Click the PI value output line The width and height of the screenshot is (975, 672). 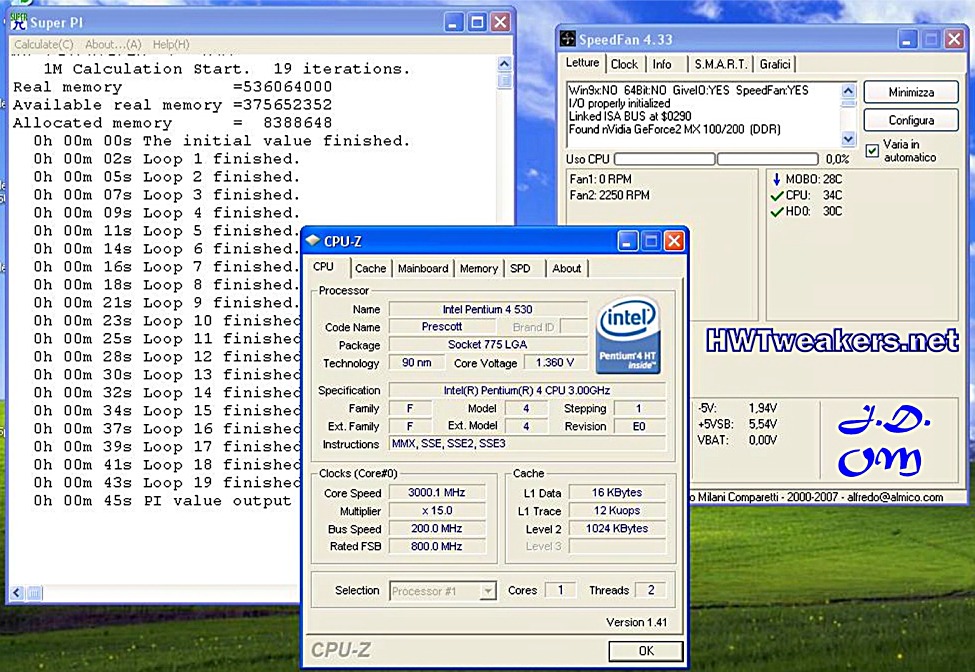(x=162, y=501)
